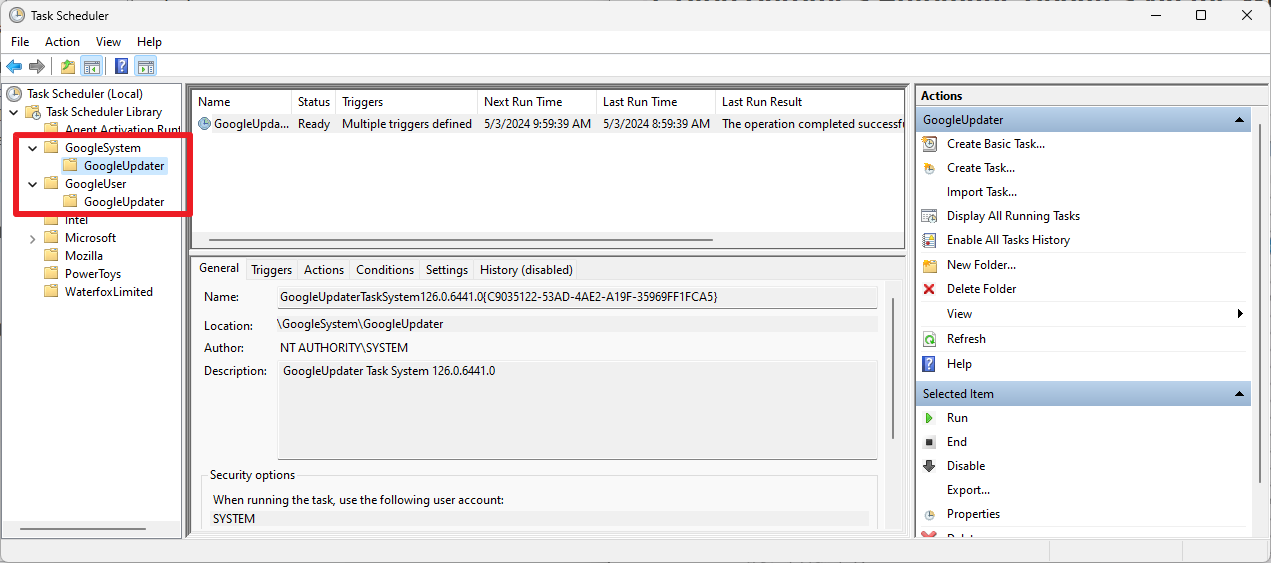Image resolution: width=1271 pixels, height=563 pixels.
Task: Click the End task square icon
Action: click(x=929, y=442)
